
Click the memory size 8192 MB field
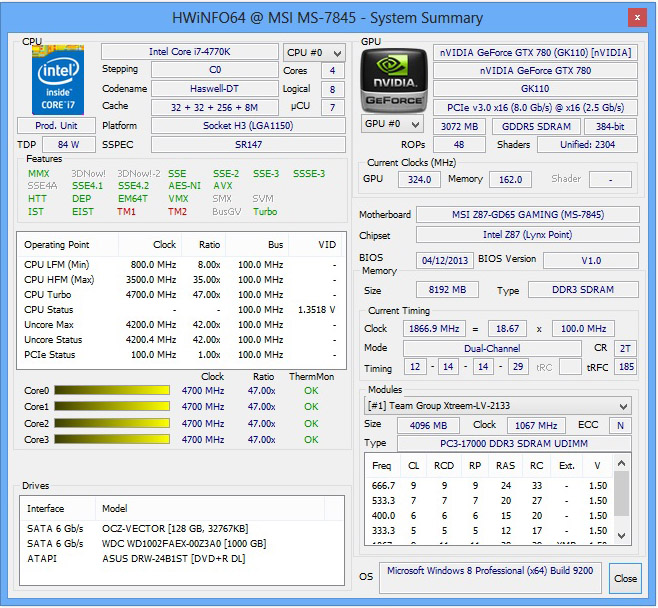tap(447, 290)
